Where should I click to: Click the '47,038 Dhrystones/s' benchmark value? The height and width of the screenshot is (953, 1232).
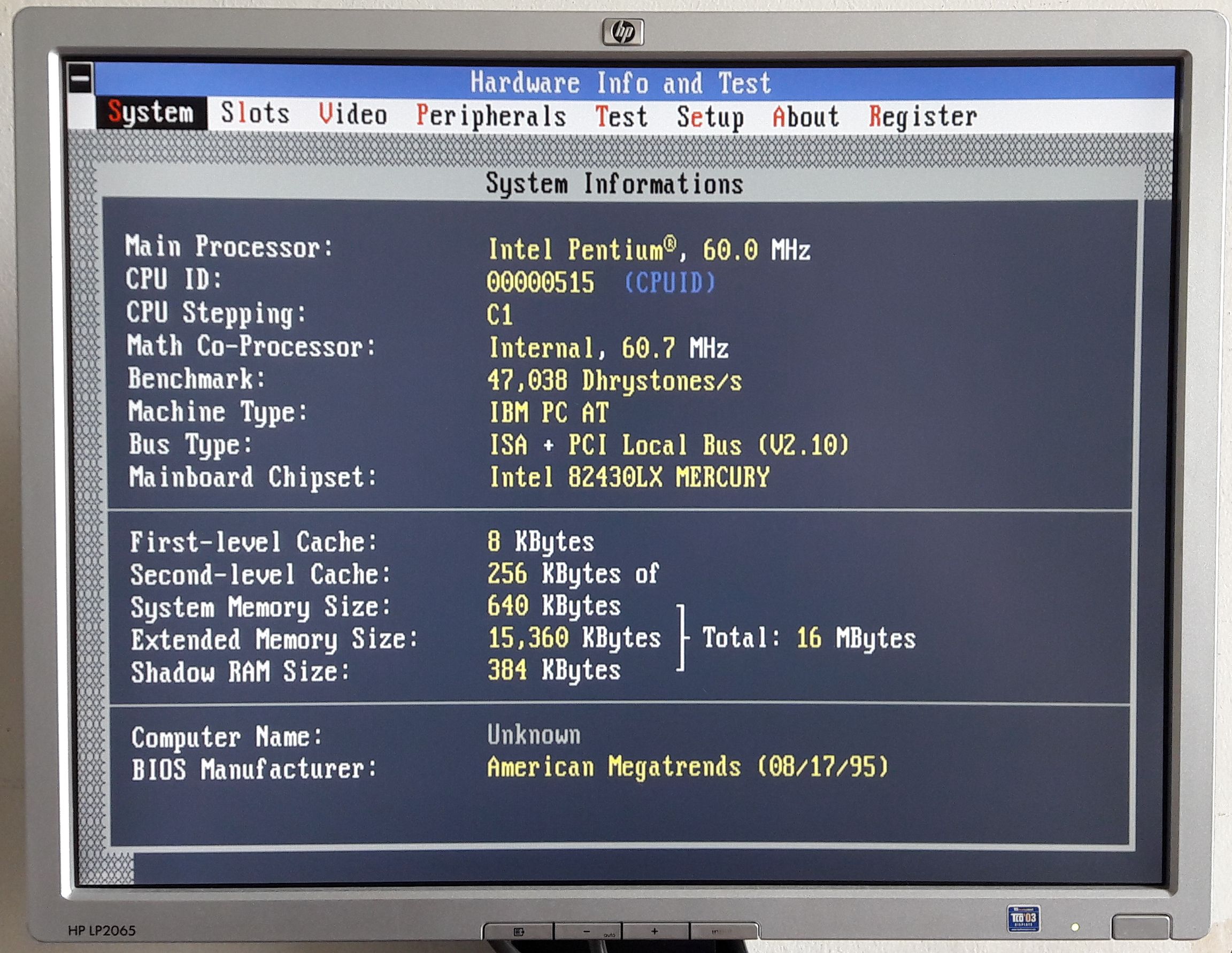coord(615,380)
